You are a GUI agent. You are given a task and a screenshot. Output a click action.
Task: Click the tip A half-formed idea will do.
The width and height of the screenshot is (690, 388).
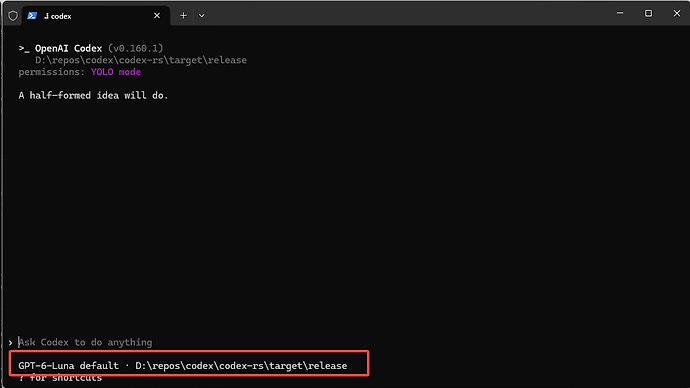[x=93, y=95]
